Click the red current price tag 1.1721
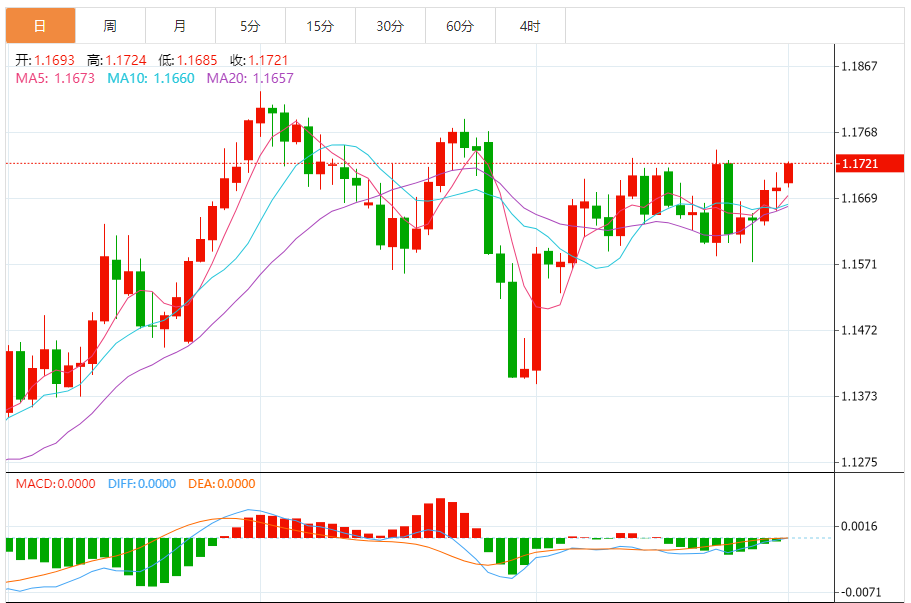Viewport: 911px width, 603px height. point(870,163)
